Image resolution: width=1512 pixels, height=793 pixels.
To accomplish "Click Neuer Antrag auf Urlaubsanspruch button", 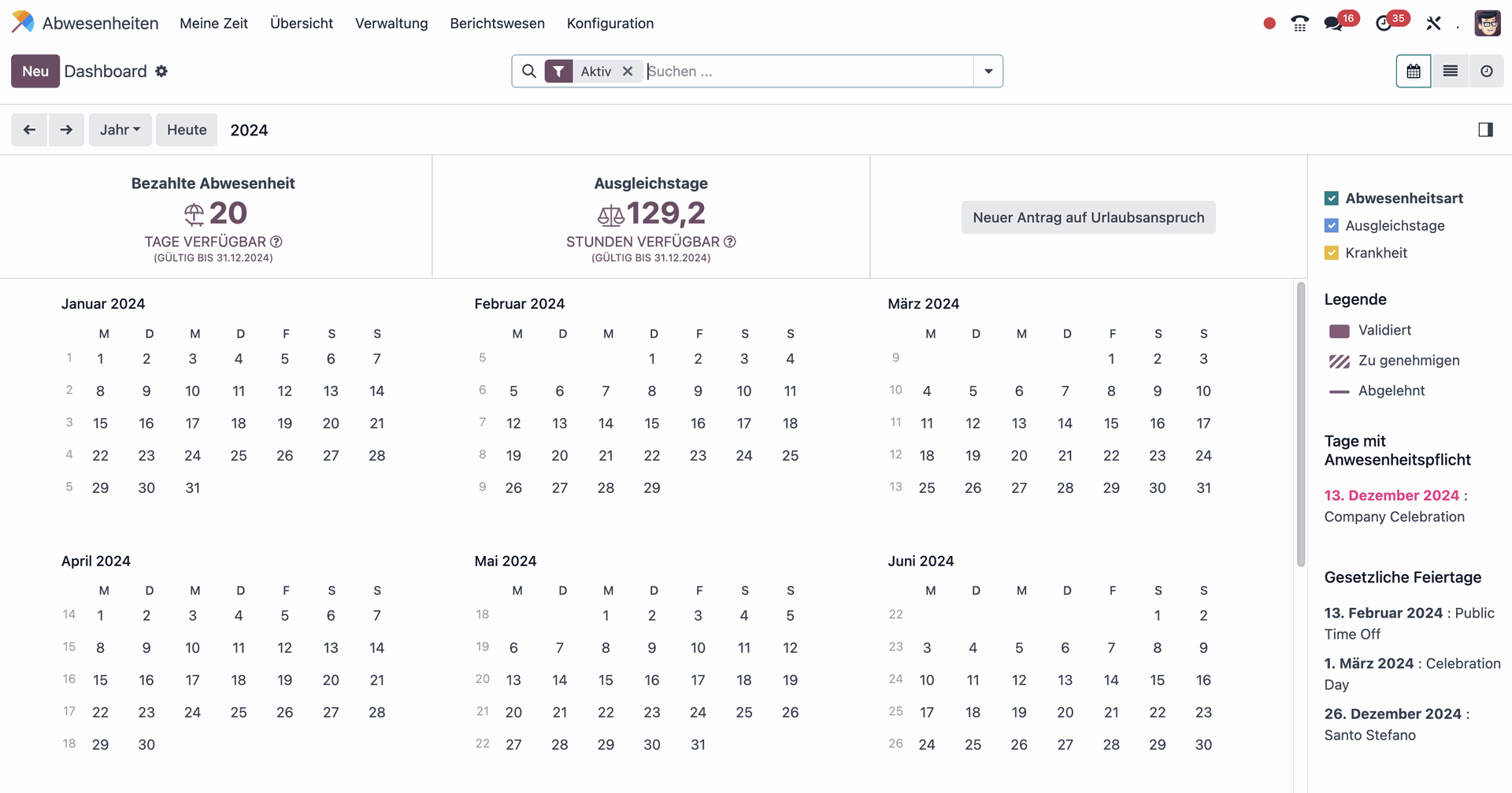I will click(1088, 217).
